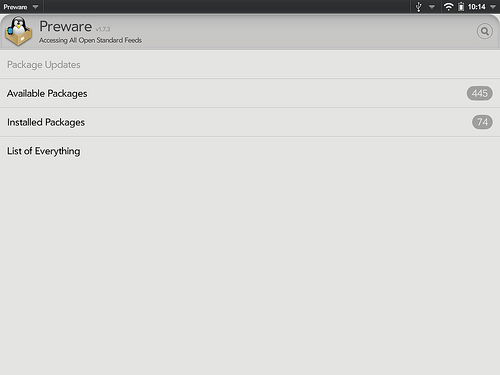The width and height of the screenshot is (500, 375).
Task: Click the v1.7.3 version label
Action: (x=103, y=29)
